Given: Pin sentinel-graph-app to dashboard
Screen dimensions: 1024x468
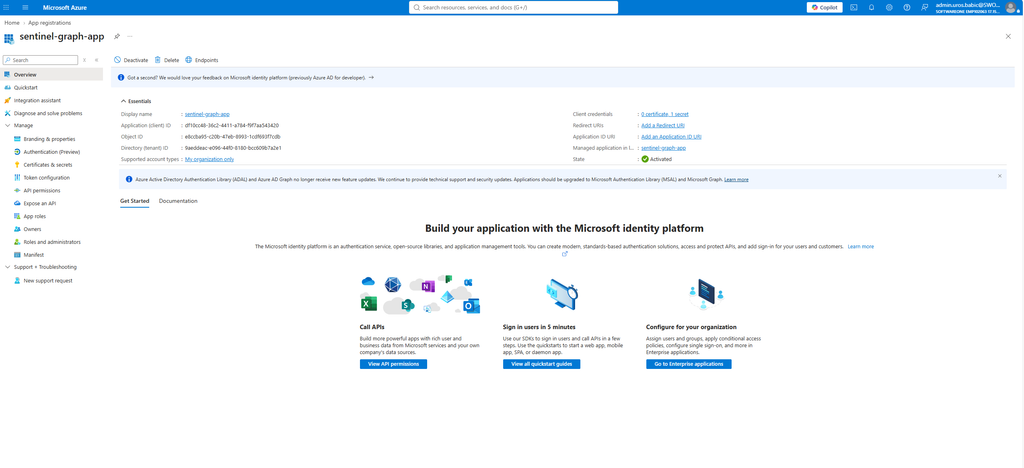Looking at the screenshot, I should (117, 36).
